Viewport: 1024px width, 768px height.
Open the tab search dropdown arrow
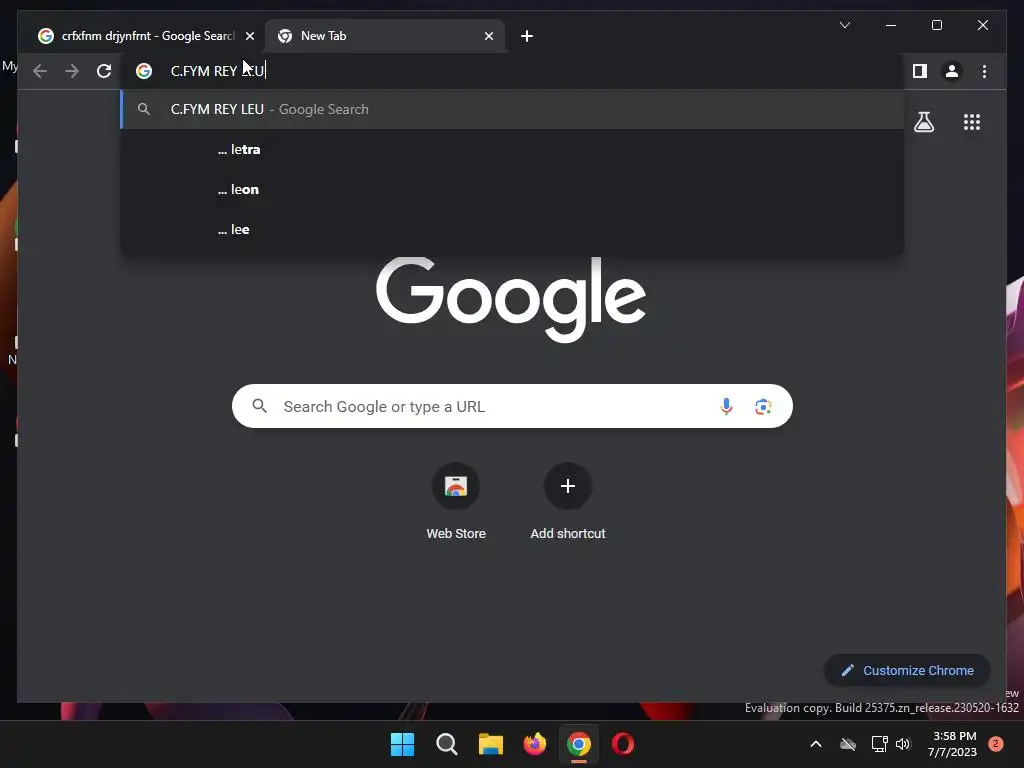844,25
